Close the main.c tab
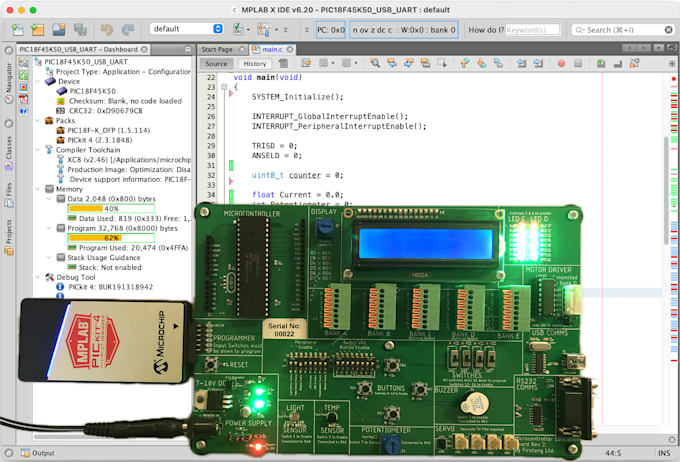 pos(290,49)
